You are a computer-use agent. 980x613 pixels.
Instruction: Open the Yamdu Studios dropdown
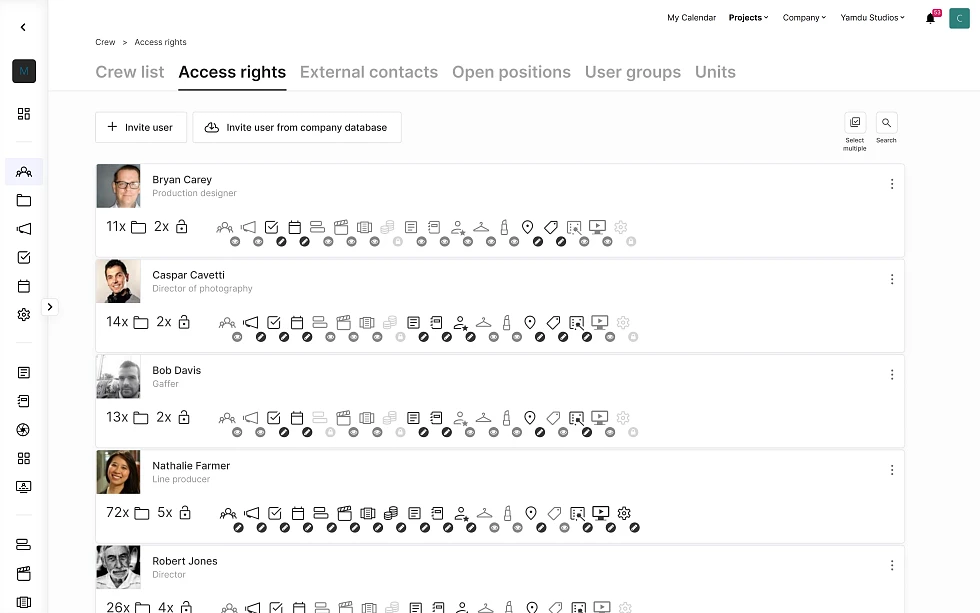(x=872, y=18)
